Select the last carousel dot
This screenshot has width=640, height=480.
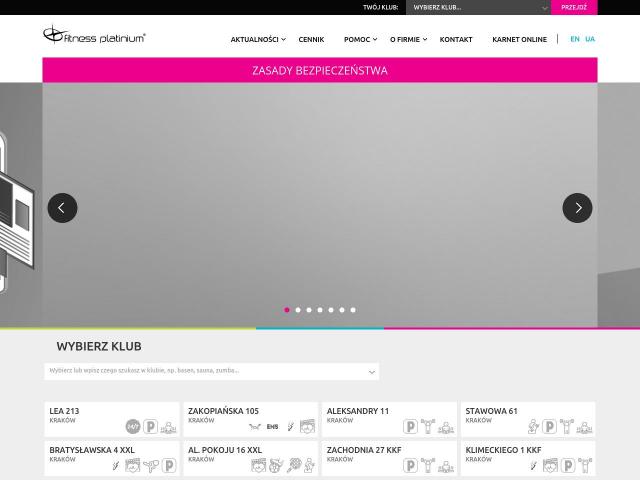pos(353,310)
